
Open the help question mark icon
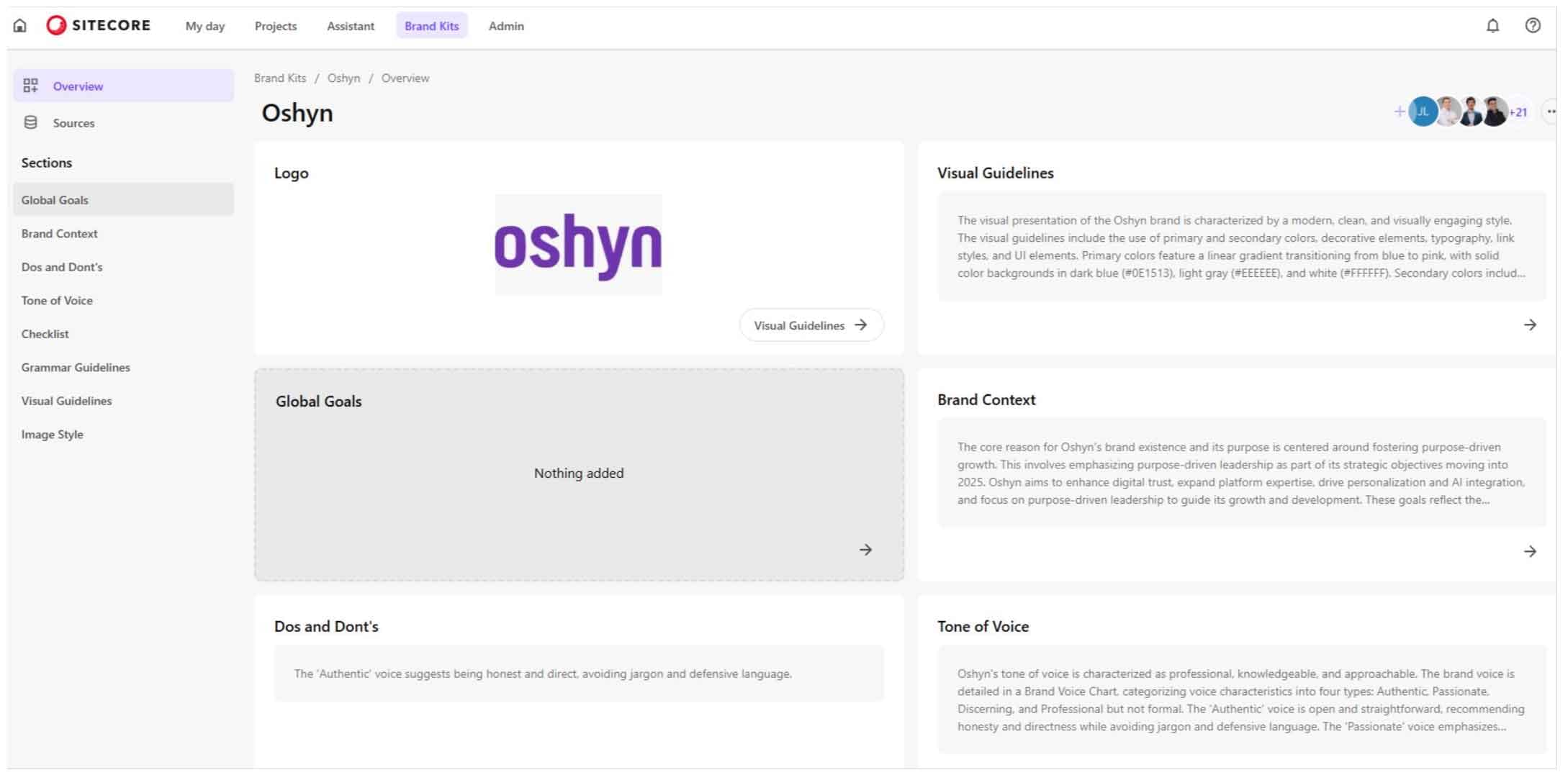pyautogui.click(x=1533, y=26)
